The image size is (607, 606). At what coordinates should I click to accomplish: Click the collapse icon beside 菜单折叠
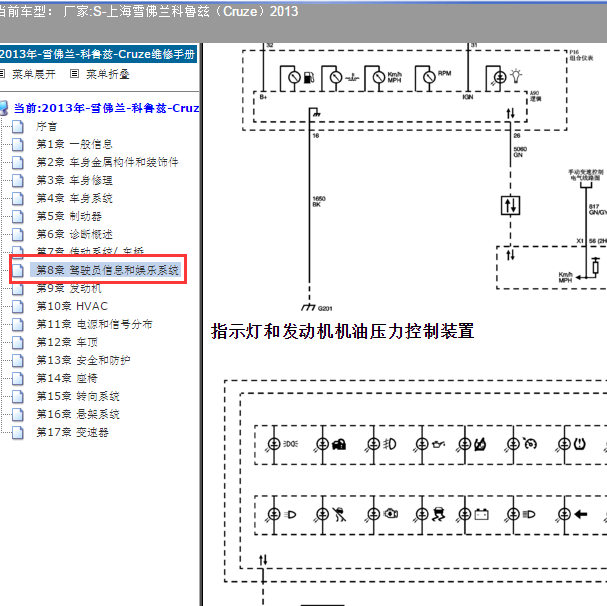click(x=75, y=74)
